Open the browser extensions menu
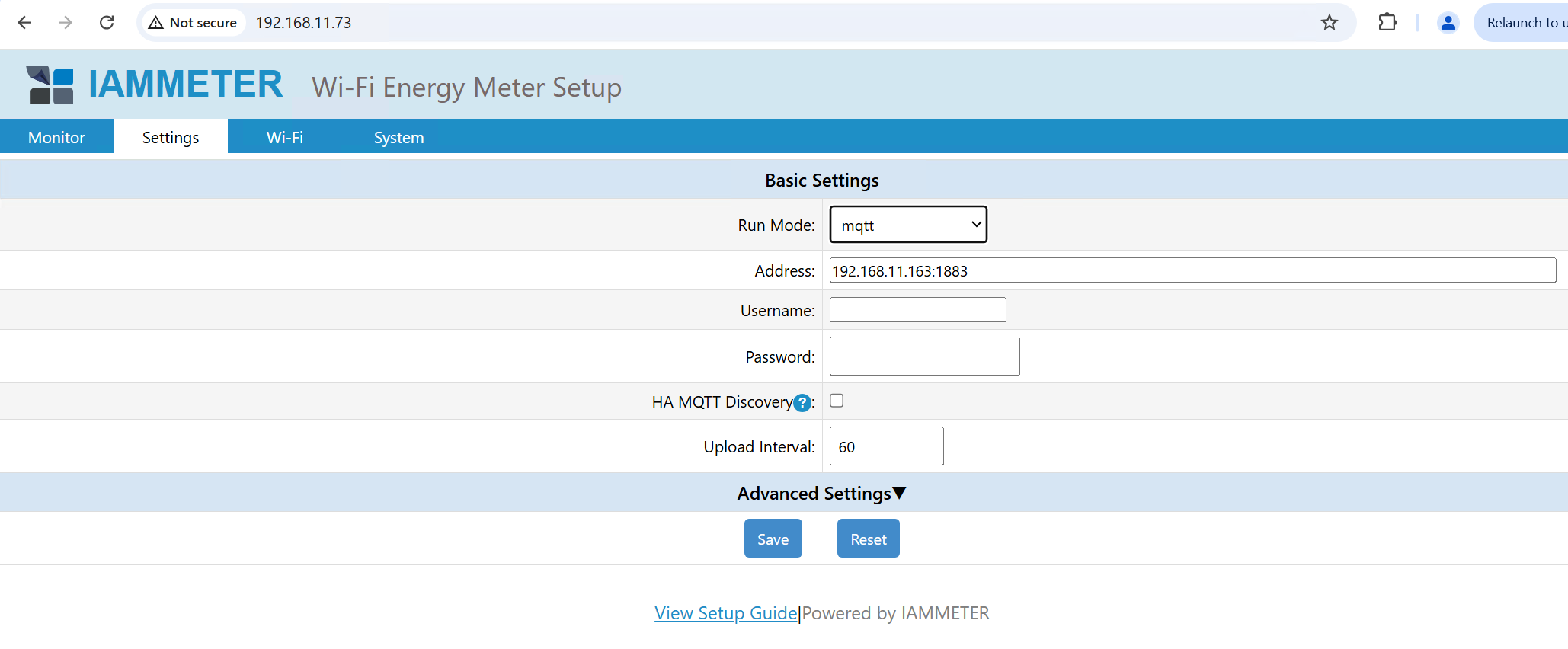Screen dimensions: 1568x649 (1387, 23)
